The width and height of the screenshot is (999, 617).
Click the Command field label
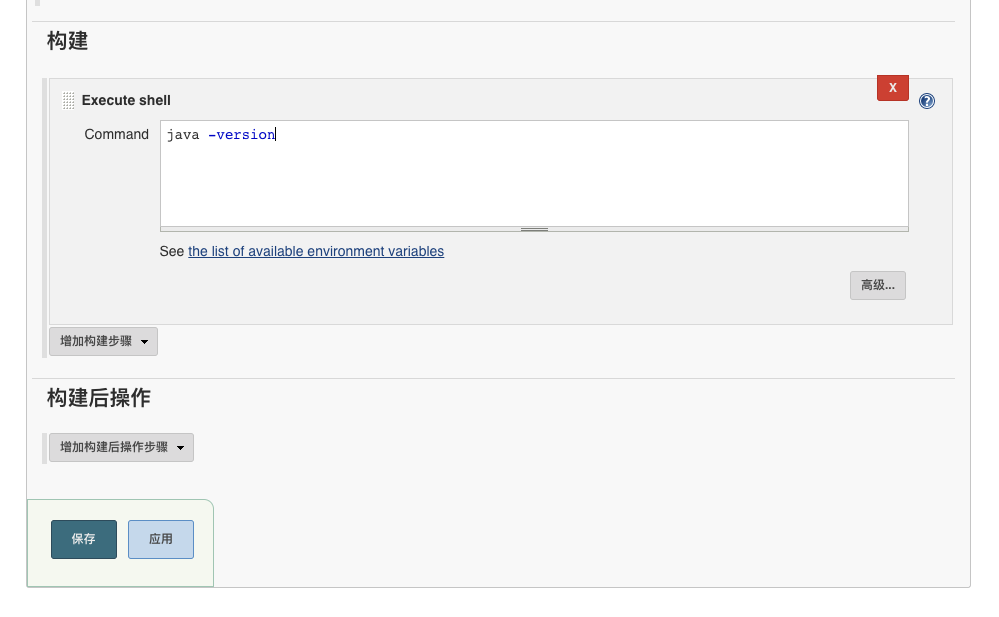coord(116,134)
